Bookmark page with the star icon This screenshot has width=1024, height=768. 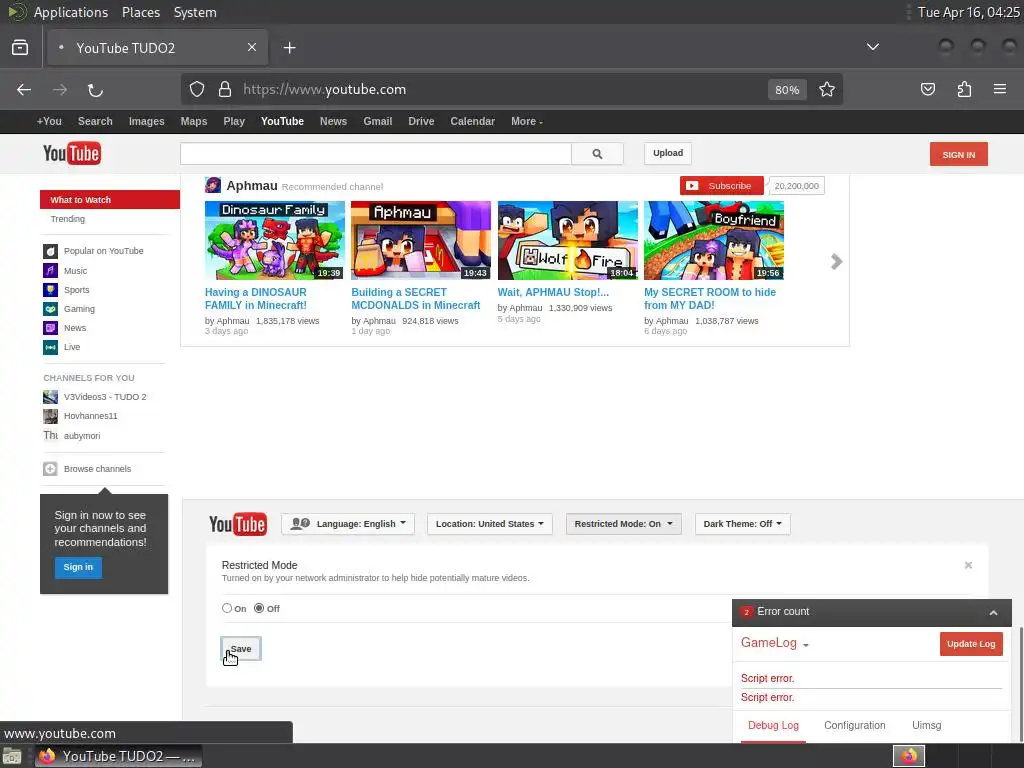827,89
